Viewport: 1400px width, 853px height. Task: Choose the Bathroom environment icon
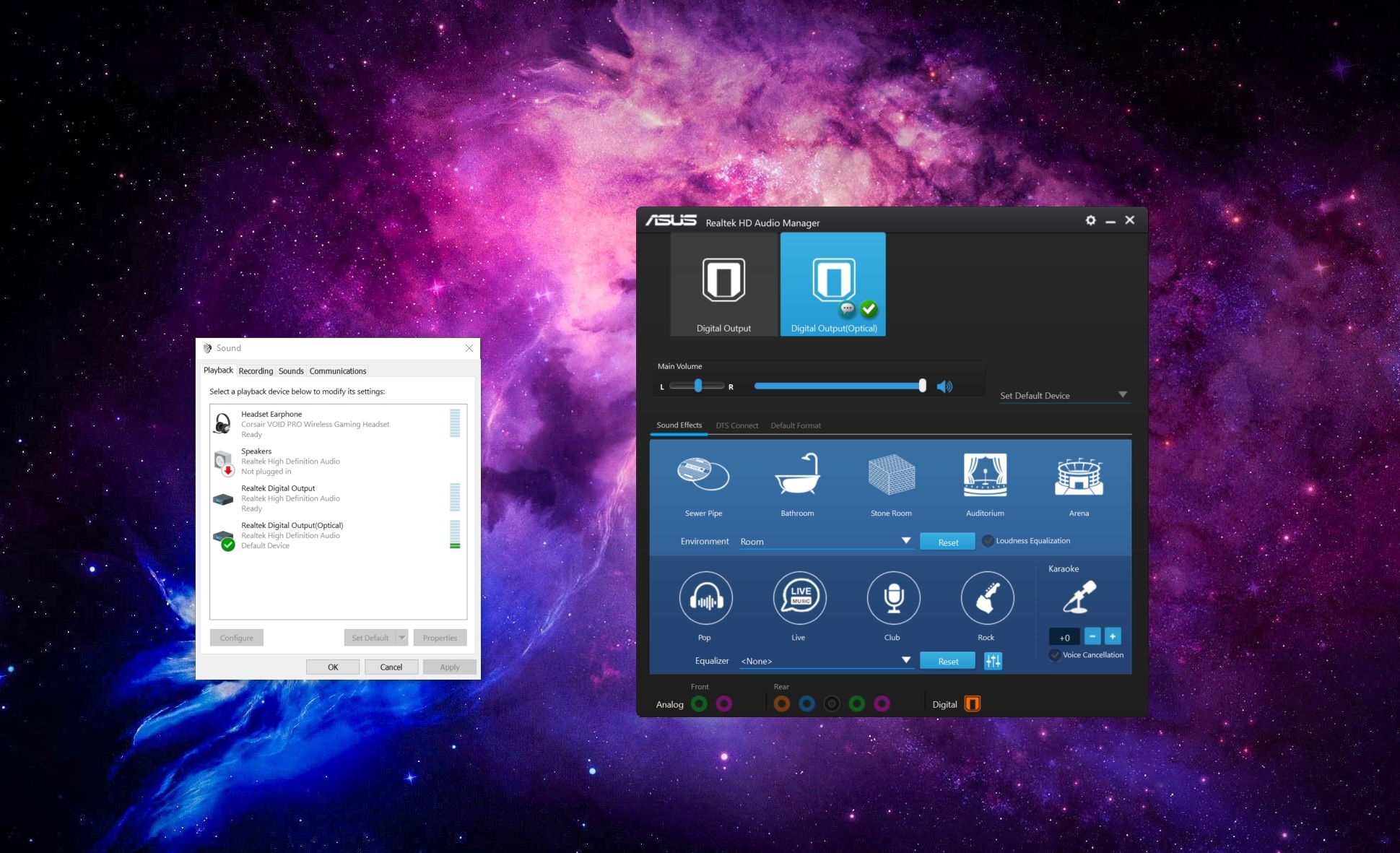click(797, 475)
